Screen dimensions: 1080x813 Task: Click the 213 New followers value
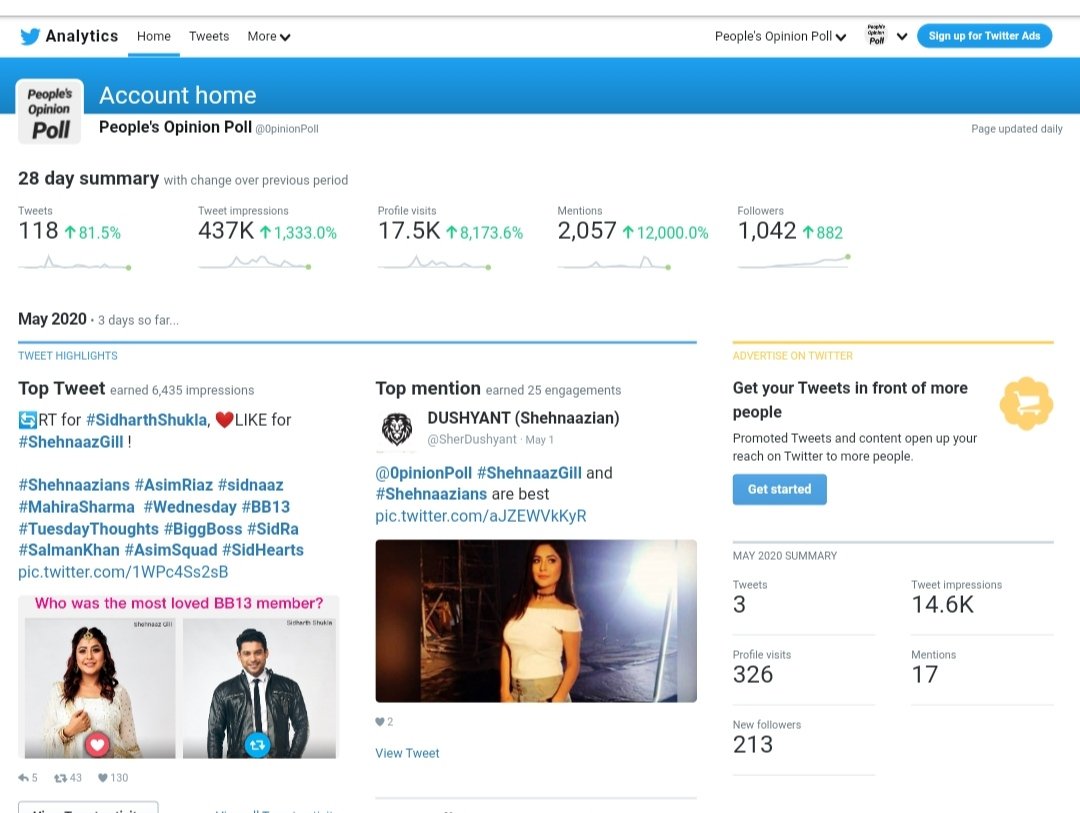[x=753, y=745]
